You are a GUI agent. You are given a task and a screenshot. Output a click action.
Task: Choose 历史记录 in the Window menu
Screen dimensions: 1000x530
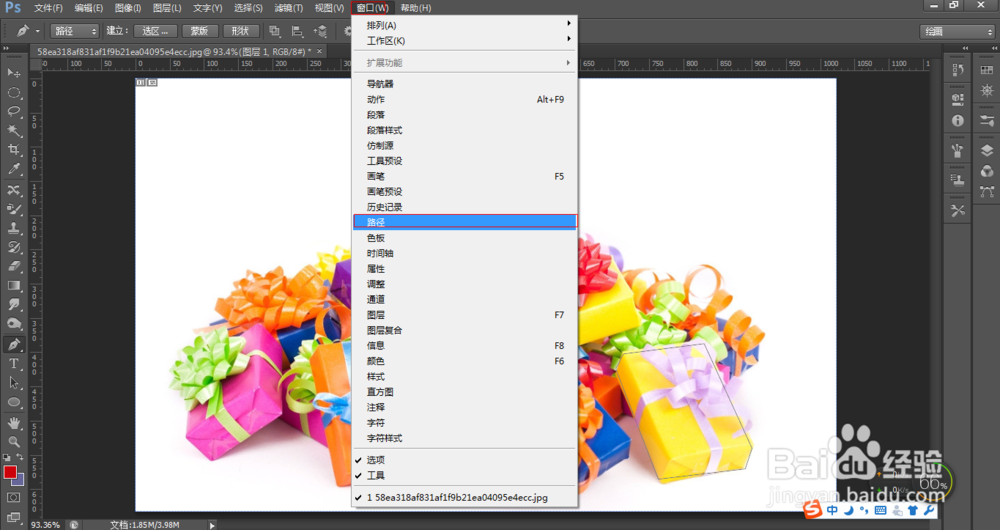pos(464,207)
